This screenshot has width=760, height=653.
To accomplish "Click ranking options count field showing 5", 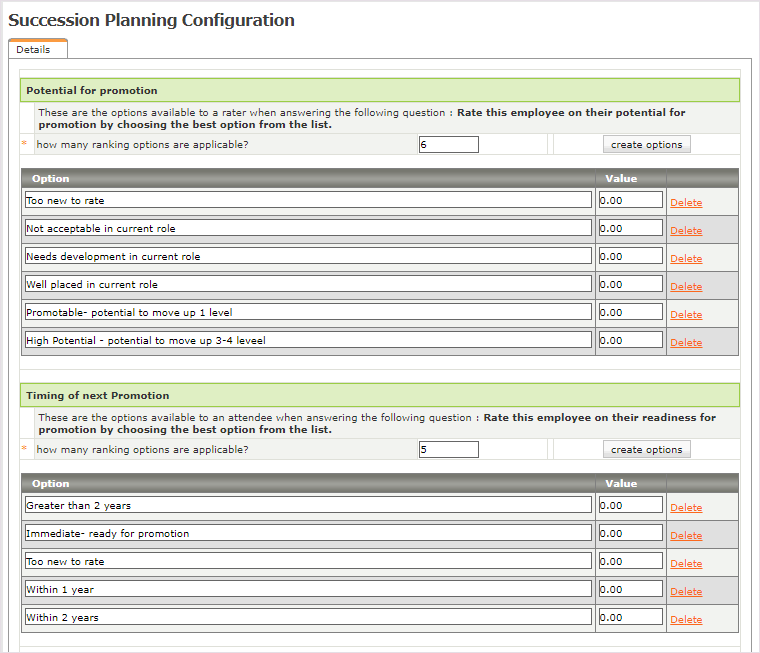I will 448,450.
